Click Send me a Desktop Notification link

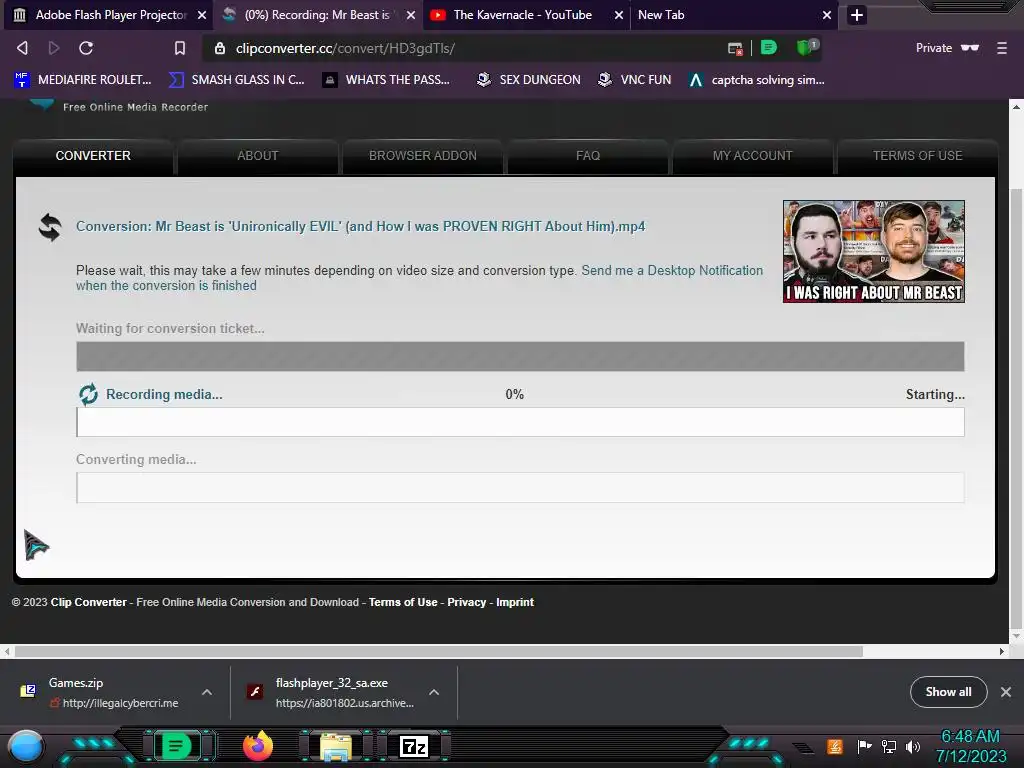[x=672, y=270]
